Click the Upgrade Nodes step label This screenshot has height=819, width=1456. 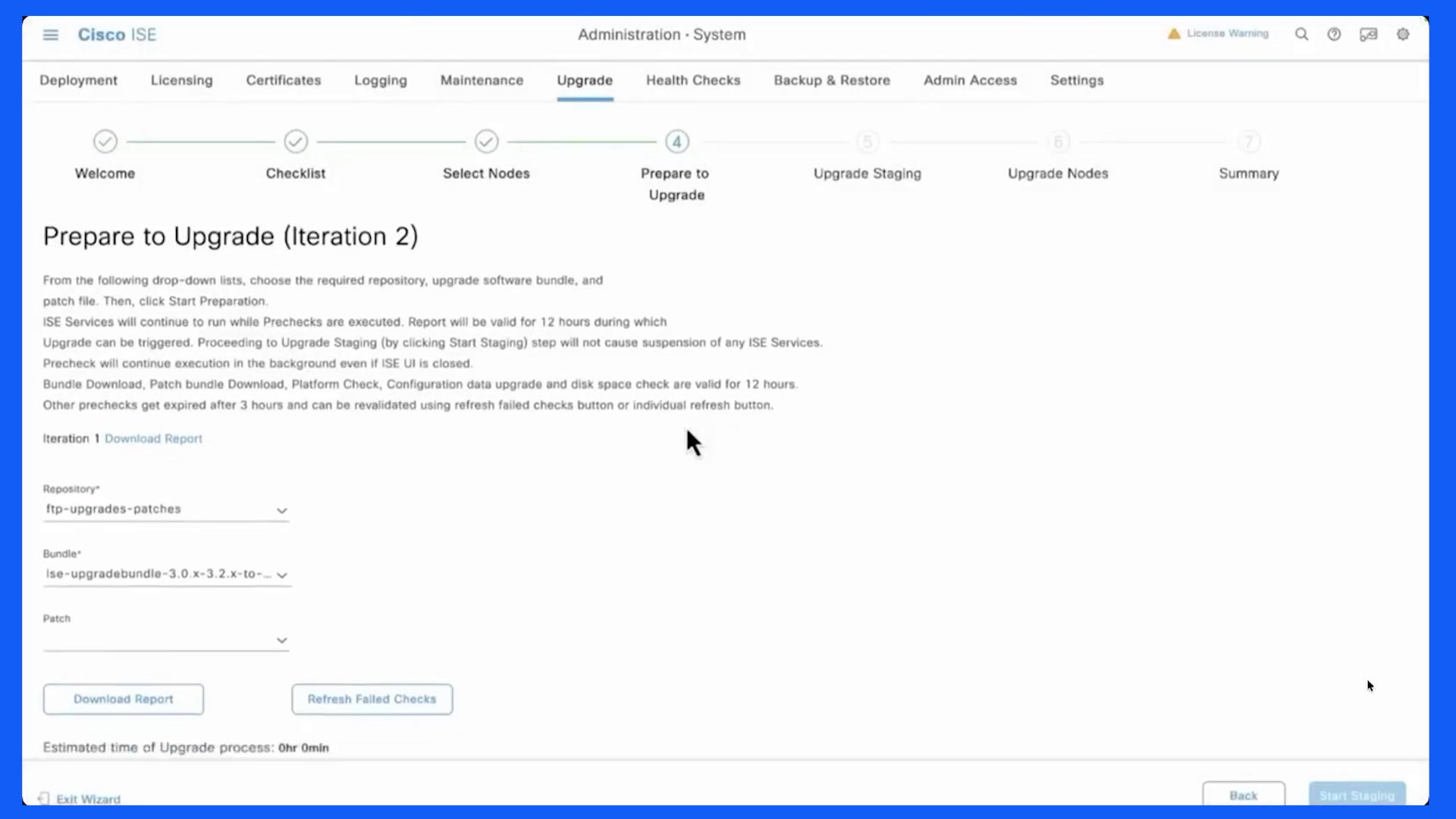tap(1058, 174)
